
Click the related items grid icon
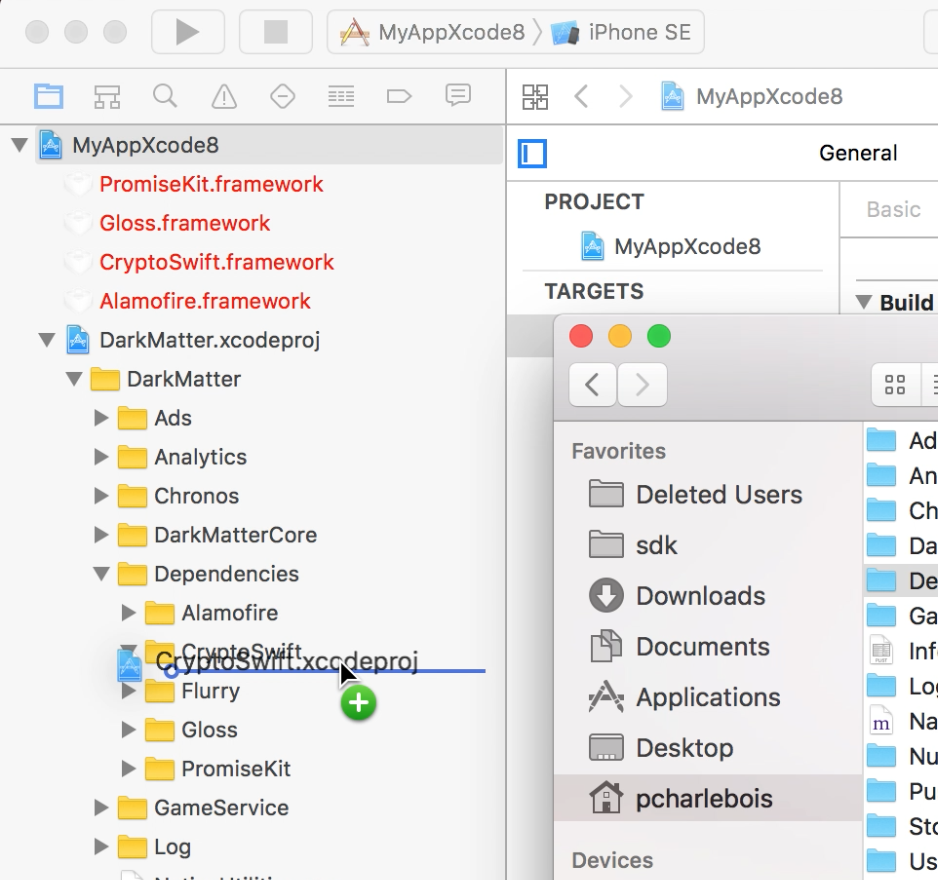tap(536, 95)
